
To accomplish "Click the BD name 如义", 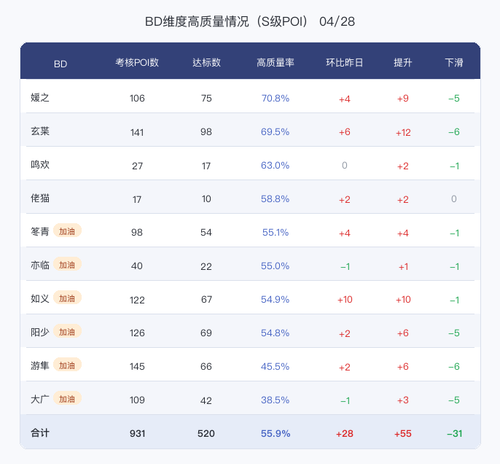I will pos(40,298).
